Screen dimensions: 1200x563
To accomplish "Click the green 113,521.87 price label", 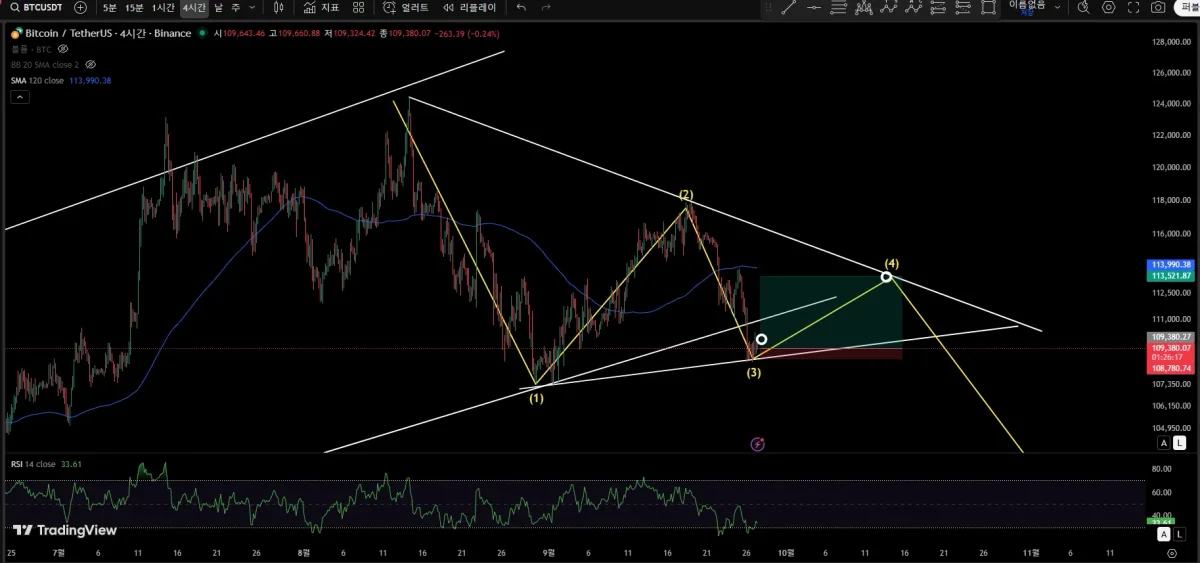I will pos(1172,275).
